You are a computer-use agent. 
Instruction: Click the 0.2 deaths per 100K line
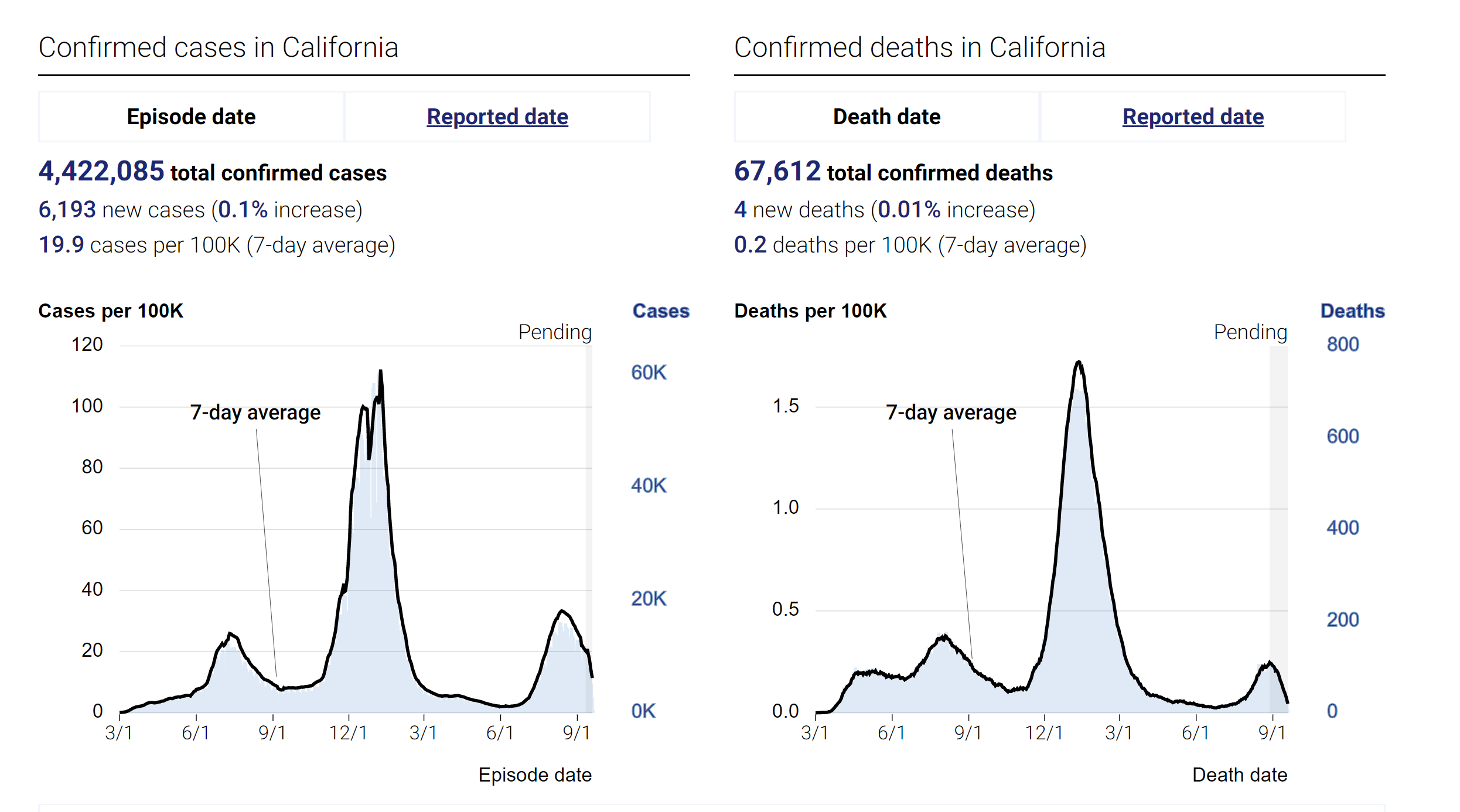[x=910, y=245]
